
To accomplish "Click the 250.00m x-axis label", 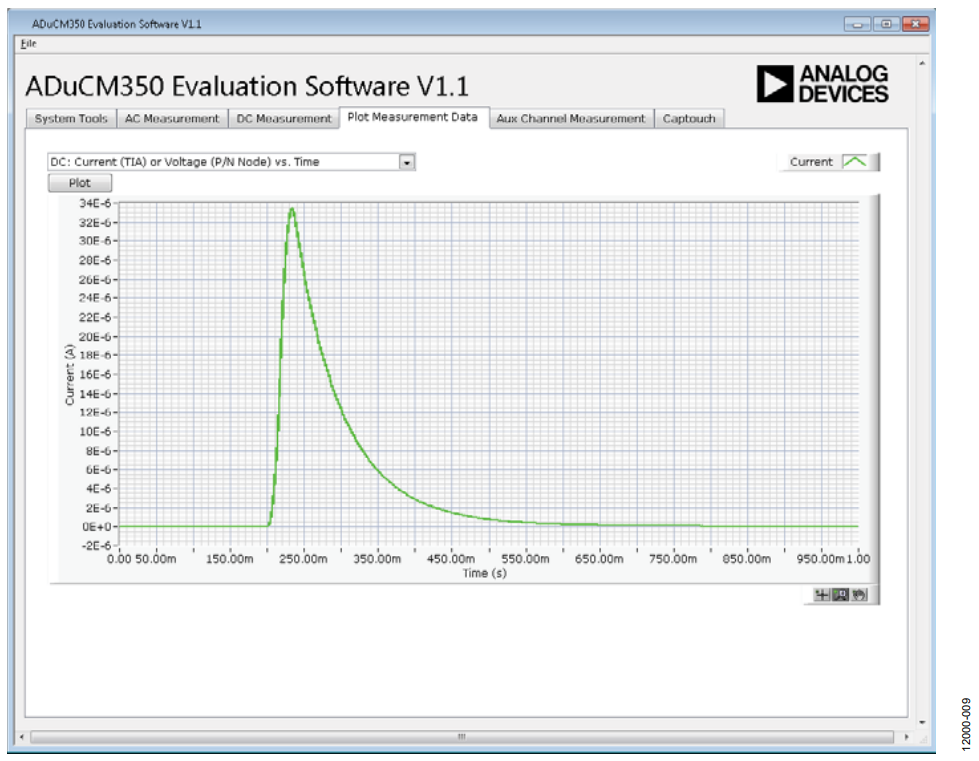I will [303, 559].
